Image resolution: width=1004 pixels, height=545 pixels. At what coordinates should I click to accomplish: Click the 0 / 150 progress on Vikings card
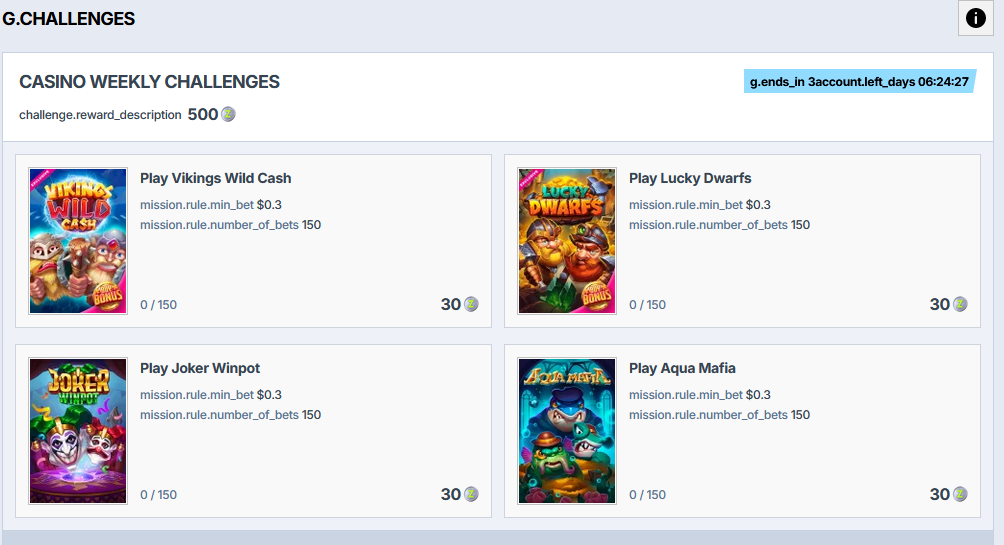click(159, 305)
